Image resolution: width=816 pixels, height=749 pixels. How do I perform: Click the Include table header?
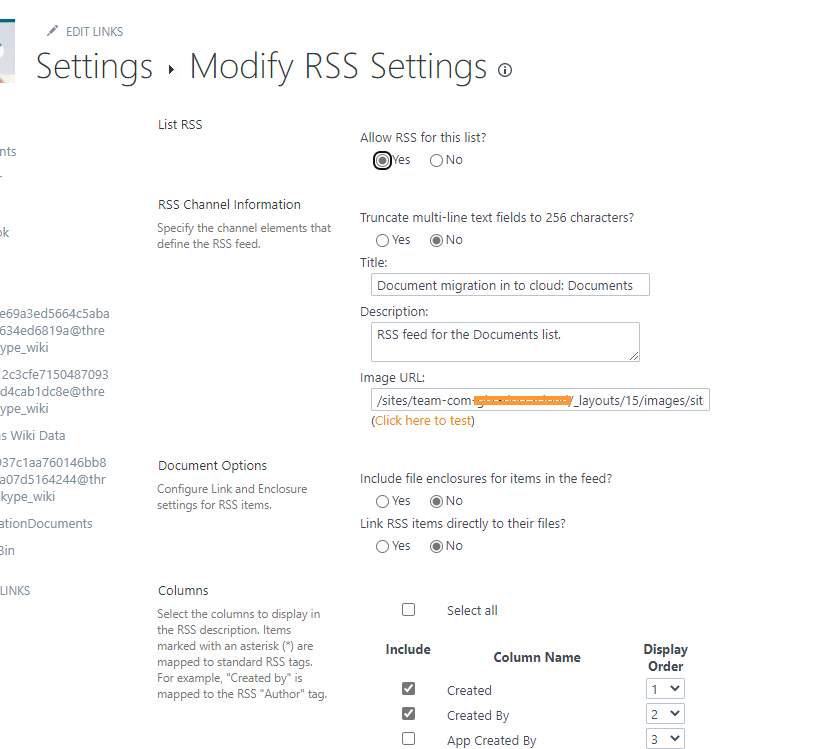[x=408, y=650]
